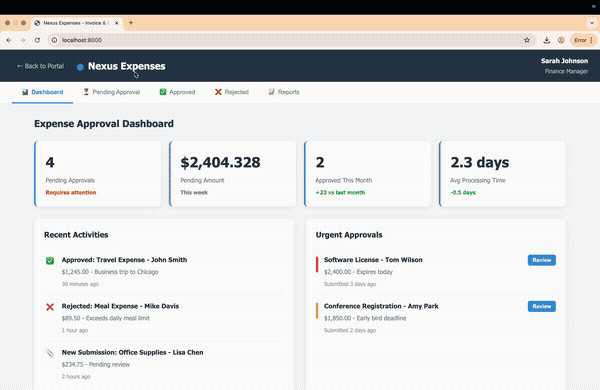Click the $2,404.328 Pending Amount card

(233, 174)
